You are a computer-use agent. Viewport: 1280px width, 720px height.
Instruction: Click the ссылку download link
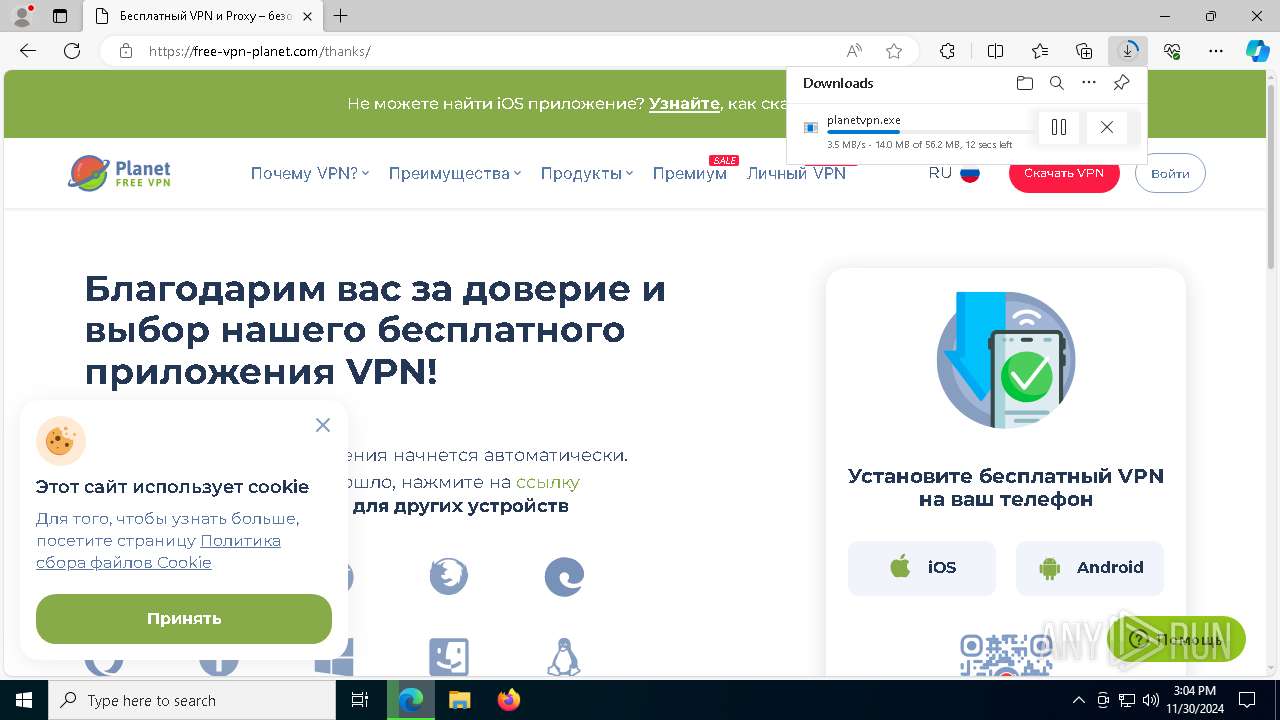(548, 482)
